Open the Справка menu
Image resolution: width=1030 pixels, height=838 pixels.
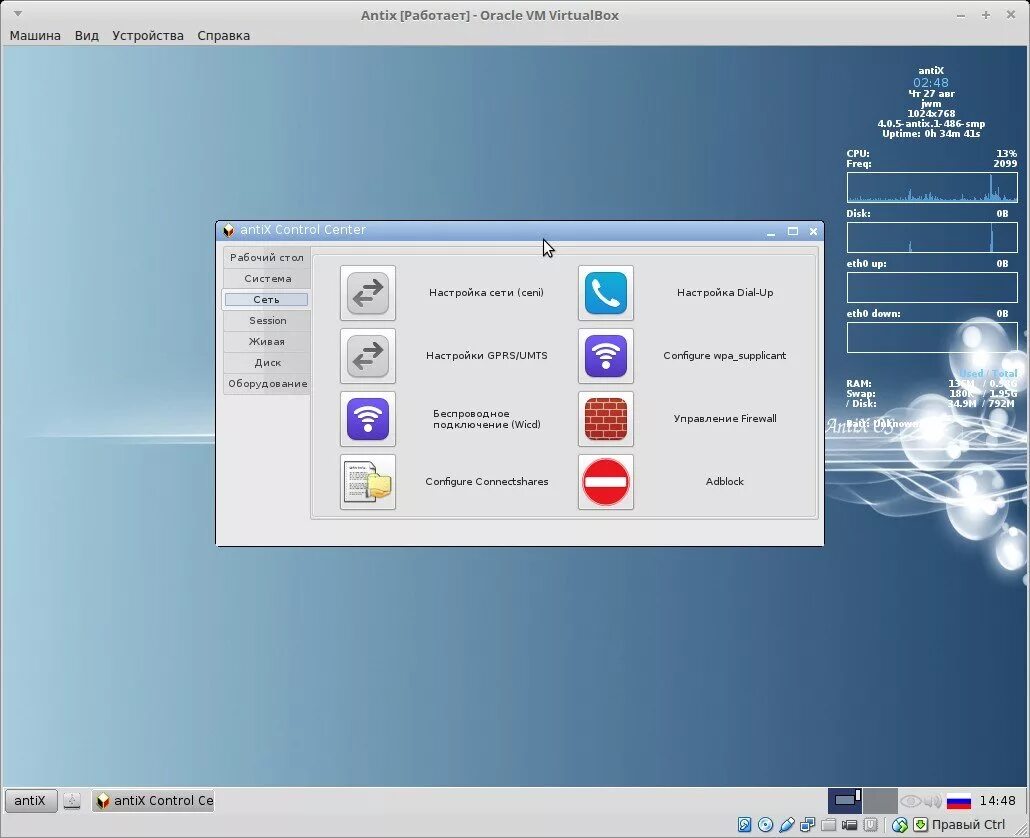223,35
